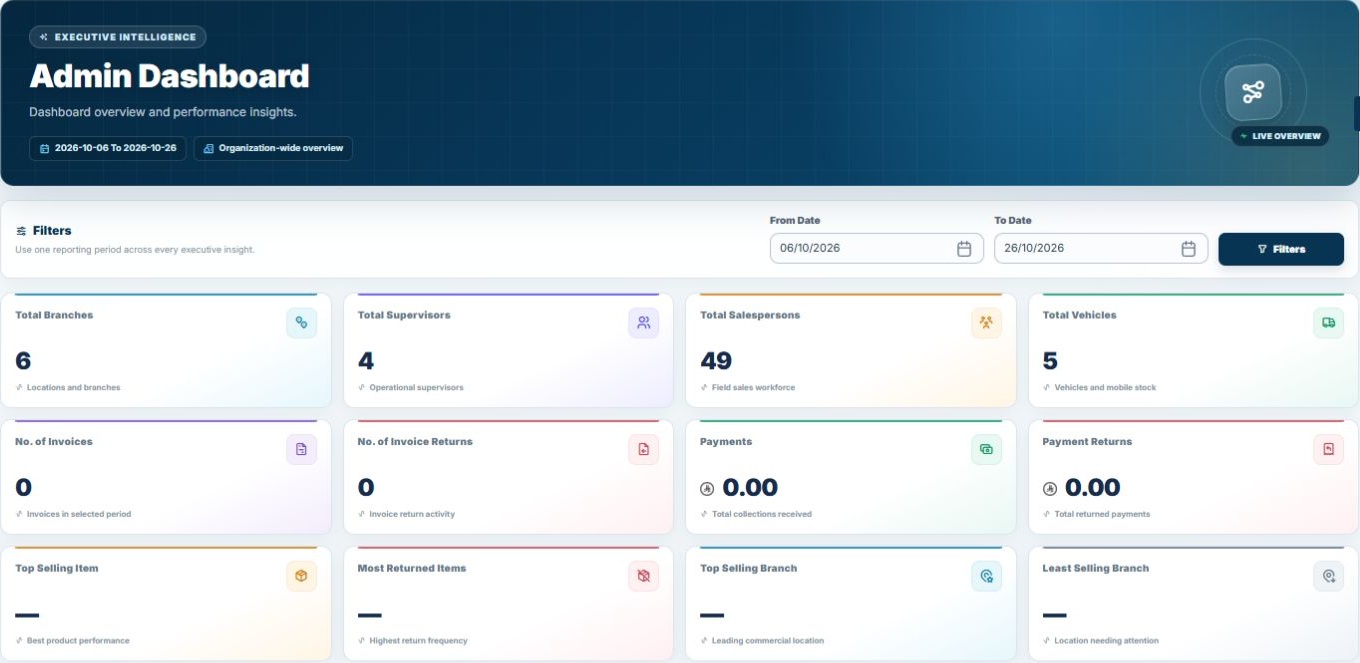Open the From Date calendar picker icon
This screenshot has width=1360, height=663.
[x=964, y=249]
